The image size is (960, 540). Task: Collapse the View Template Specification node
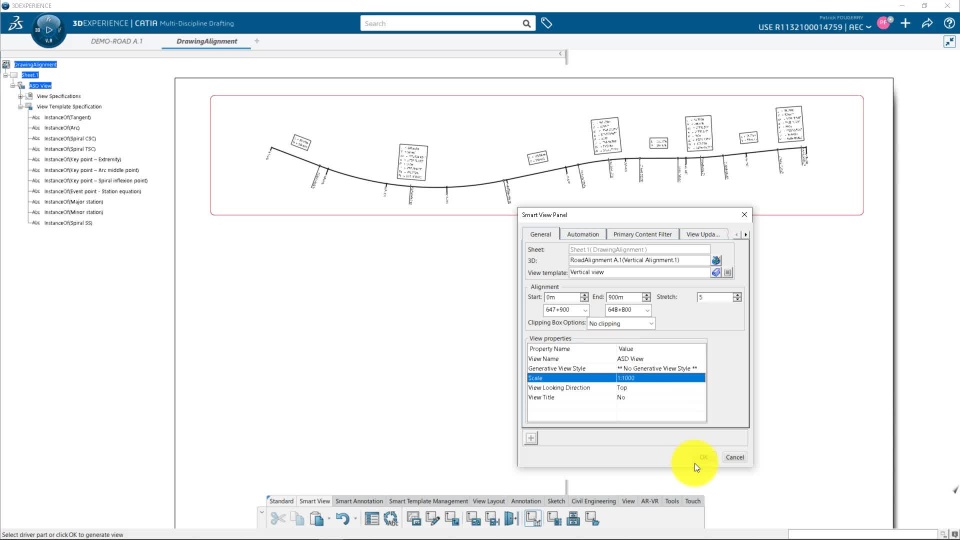(x=20, y=107)
